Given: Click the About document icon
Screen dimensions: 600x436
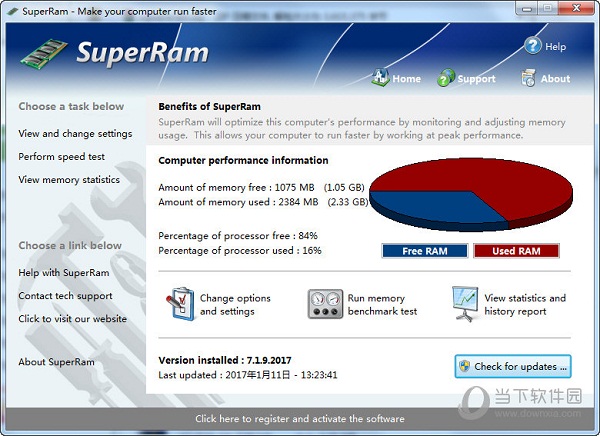Looking at the screenshot, I should click(x=528, y=78).
